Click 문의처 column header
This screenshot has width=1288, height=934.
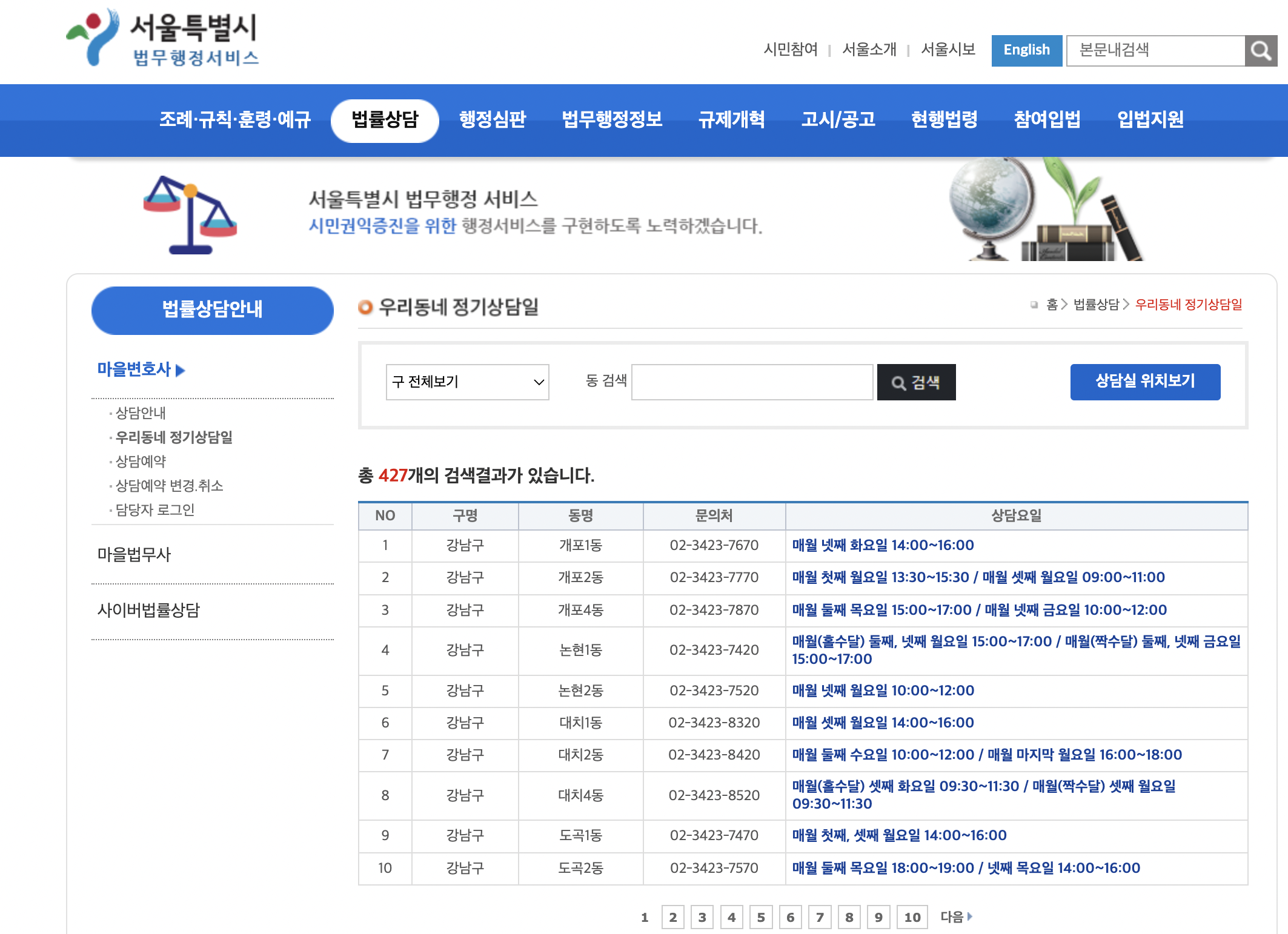(x=714, y=516)
